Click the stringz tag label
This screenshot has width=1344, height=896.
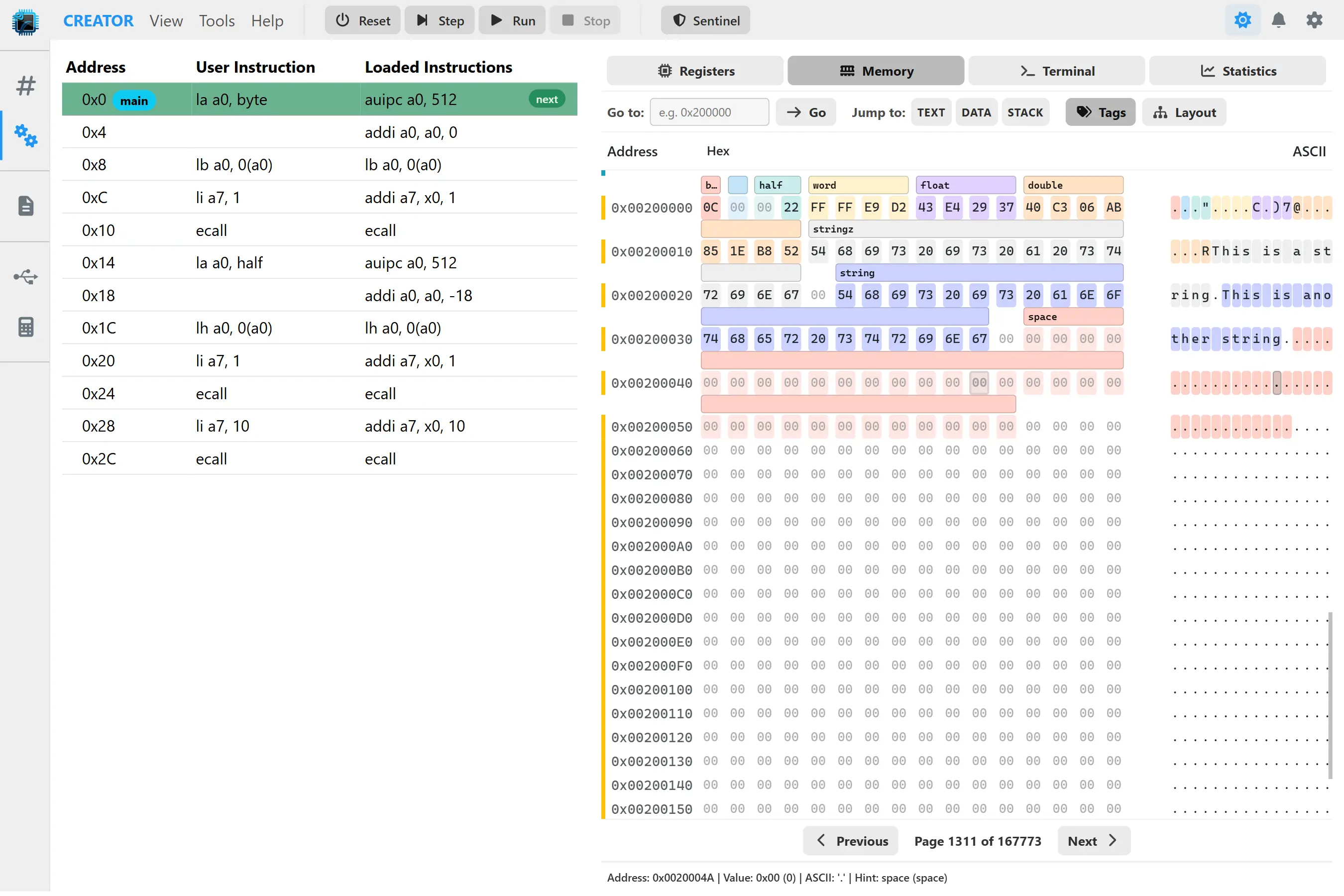pyautogui.click(x=966, y=229)
